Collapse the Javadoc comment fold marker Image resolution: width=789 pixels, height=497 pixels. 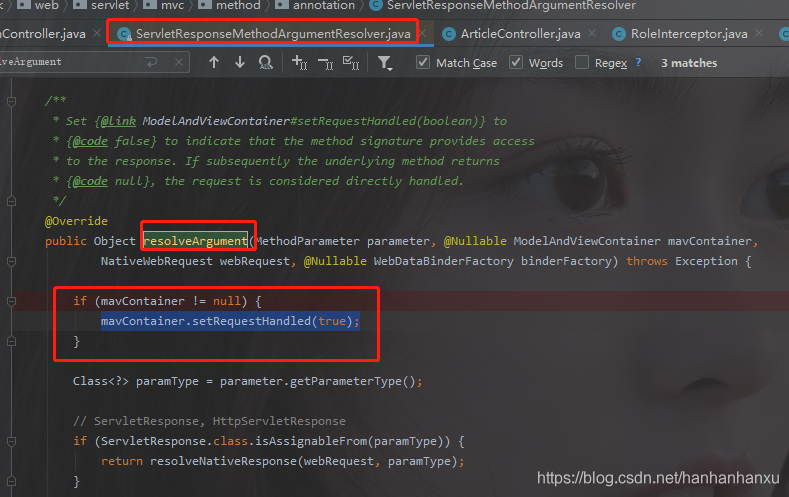click(12, 101)
